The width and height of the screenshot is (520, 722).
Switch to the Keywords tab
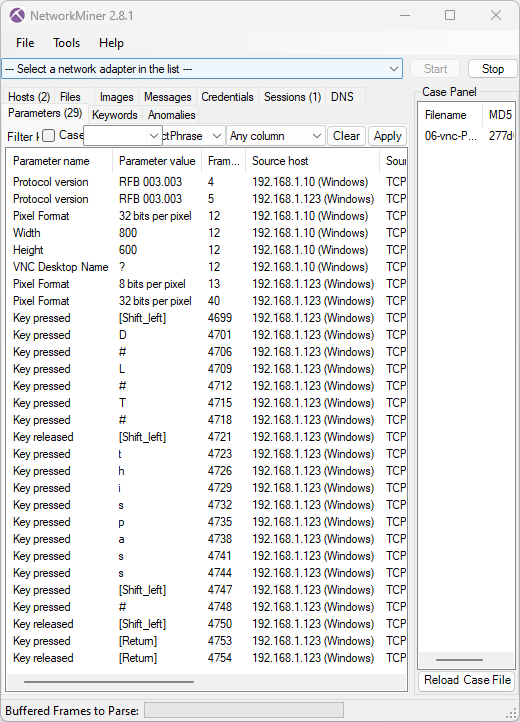click(115, 115)
